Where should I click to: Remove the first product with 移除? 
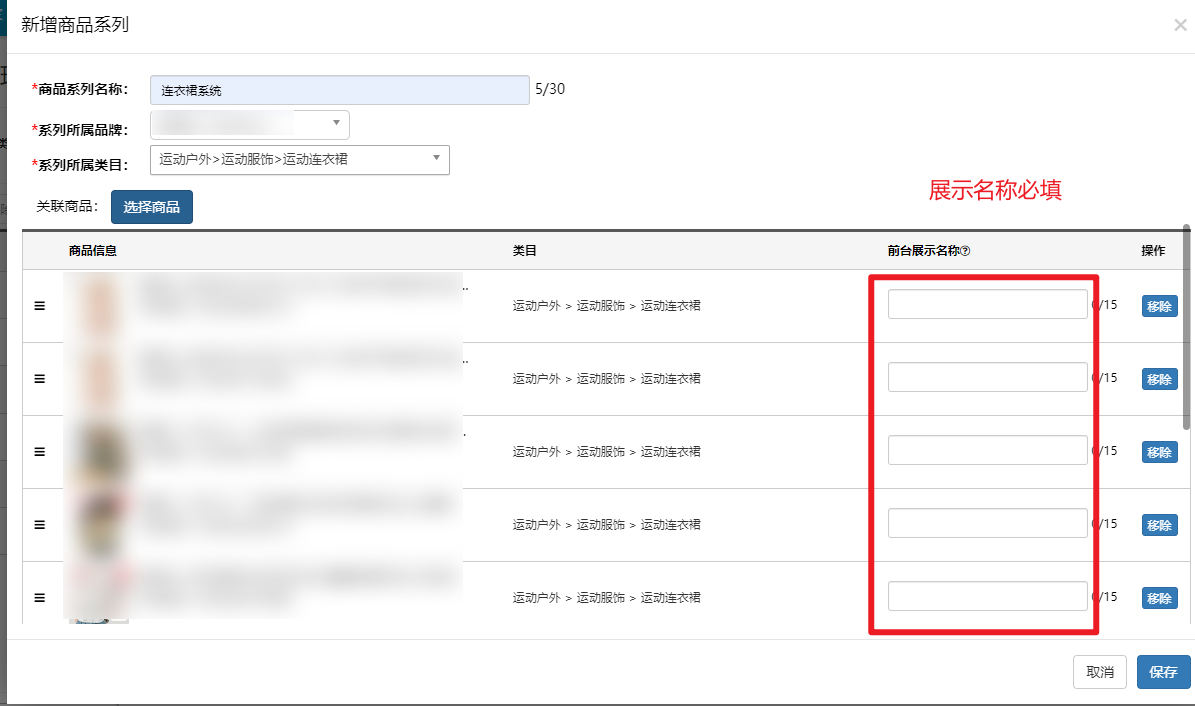point(1159,307)
